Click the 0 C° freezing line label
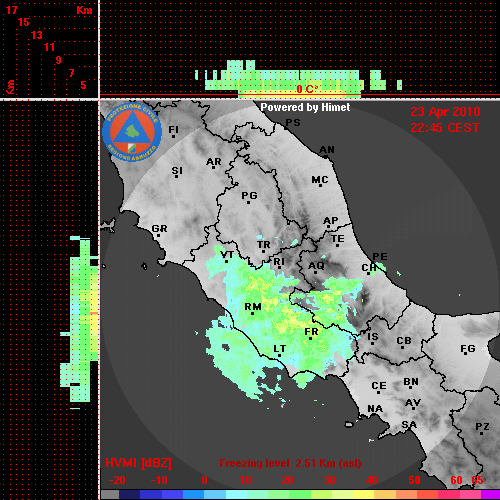500x500 pixels. (307, 89)
